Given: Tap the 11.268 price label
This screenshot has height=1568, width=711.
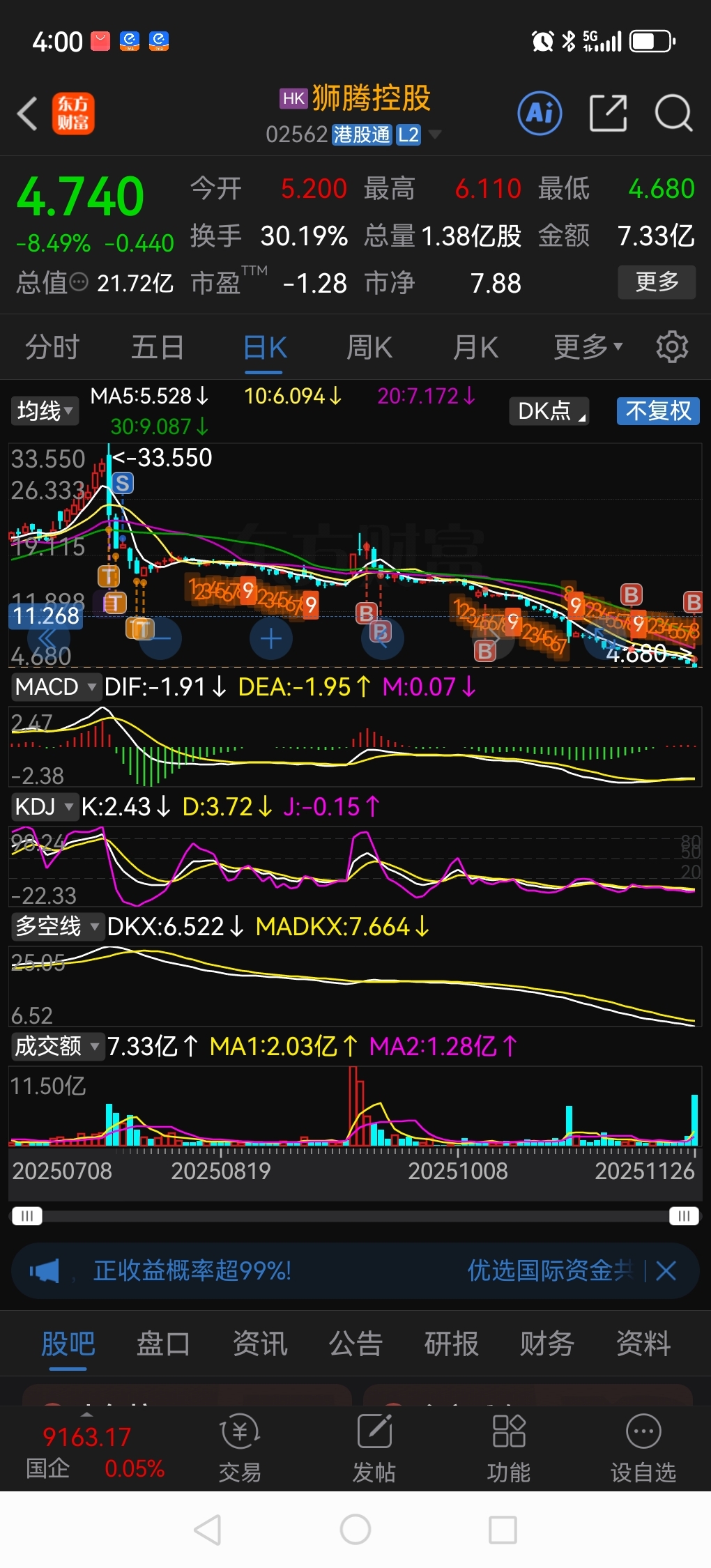Looking at the screenshot, I should tap(46, 615).
